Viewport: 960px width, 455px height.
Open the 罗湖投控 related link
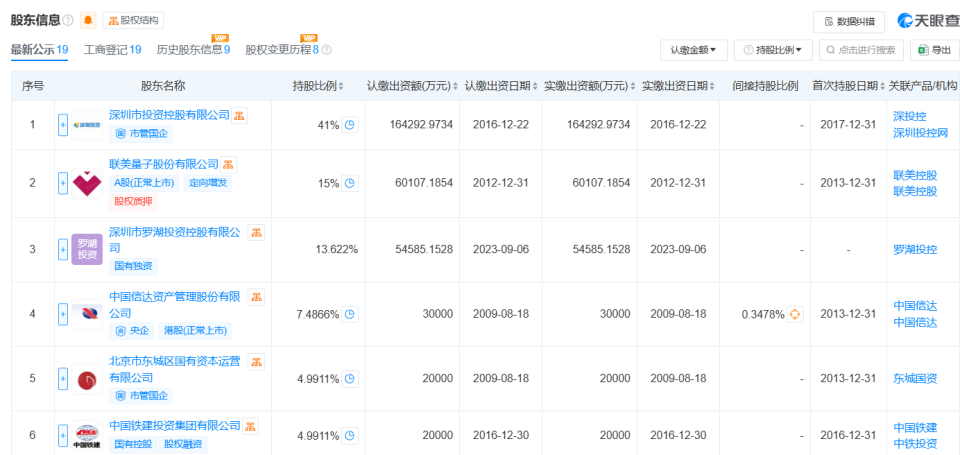[x=915, y=249]
